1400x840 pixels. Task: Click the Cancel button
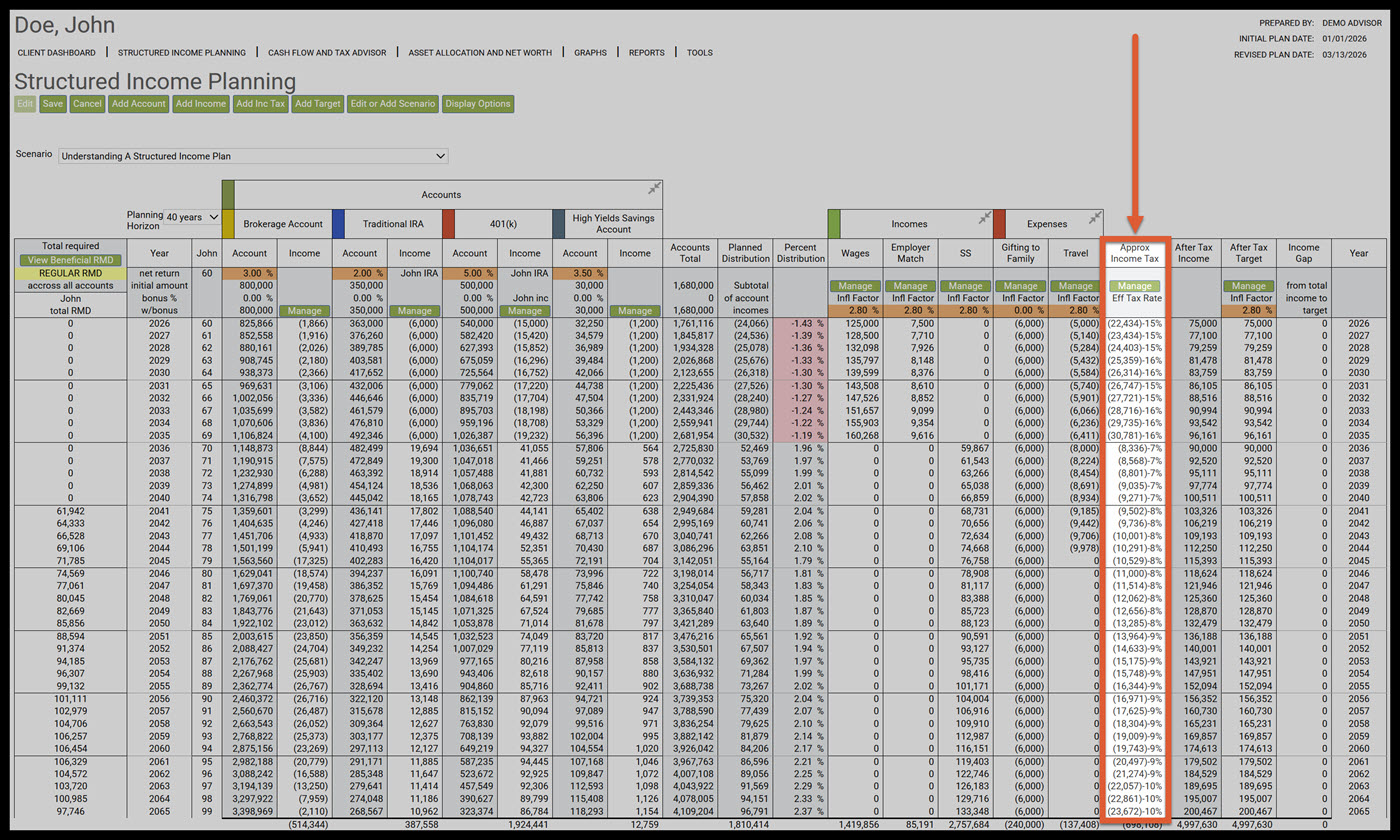(x=87, y=103)
